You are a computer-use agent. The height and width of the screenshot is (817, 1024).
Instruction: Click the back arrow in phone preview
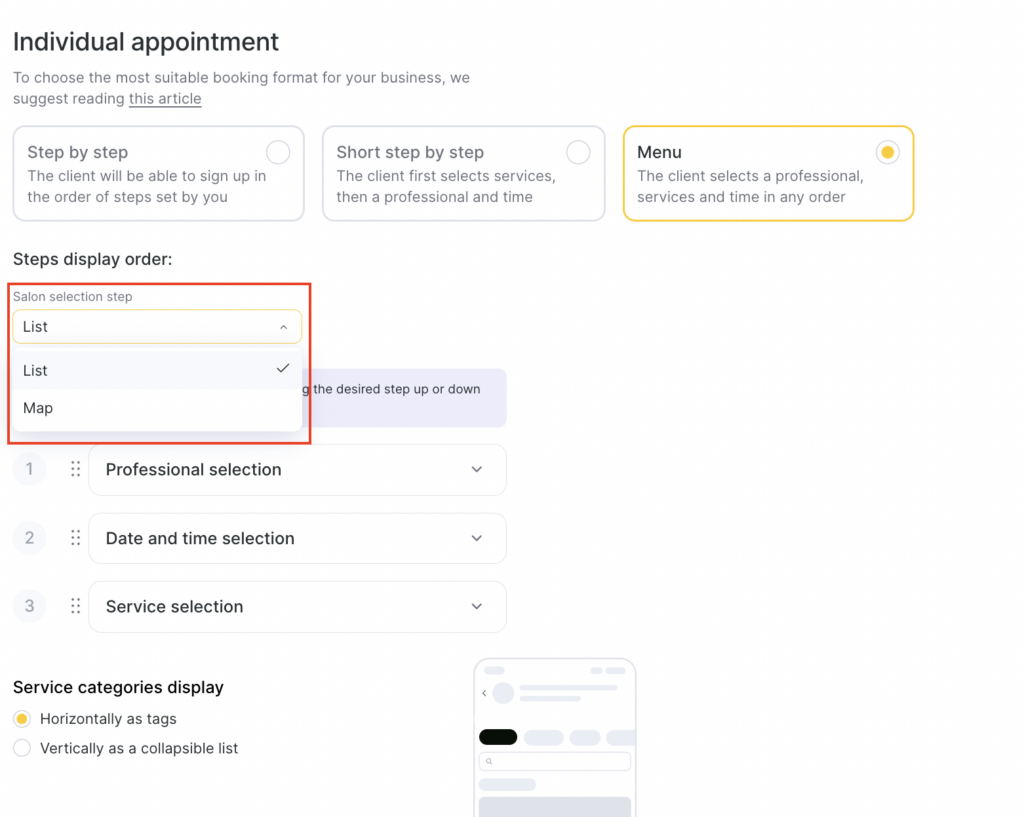point(484,693)
